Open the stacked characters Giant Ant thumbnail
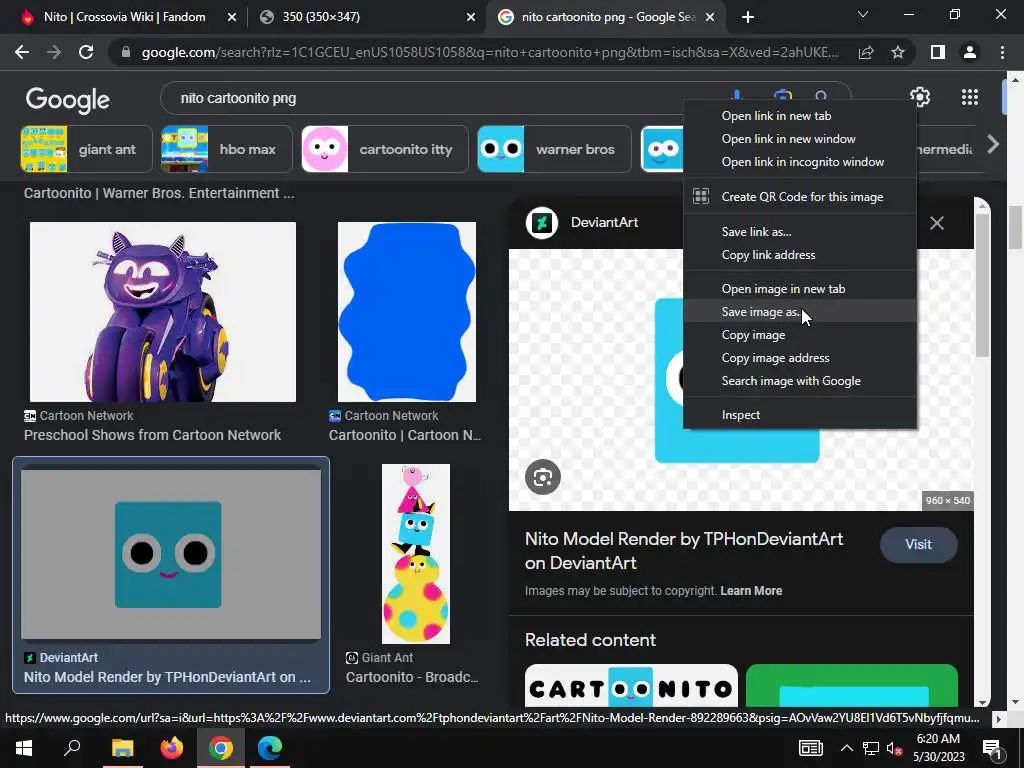The height and width of the screenshot is (768, 1024). pyautogui.click(x=416, y=554)
